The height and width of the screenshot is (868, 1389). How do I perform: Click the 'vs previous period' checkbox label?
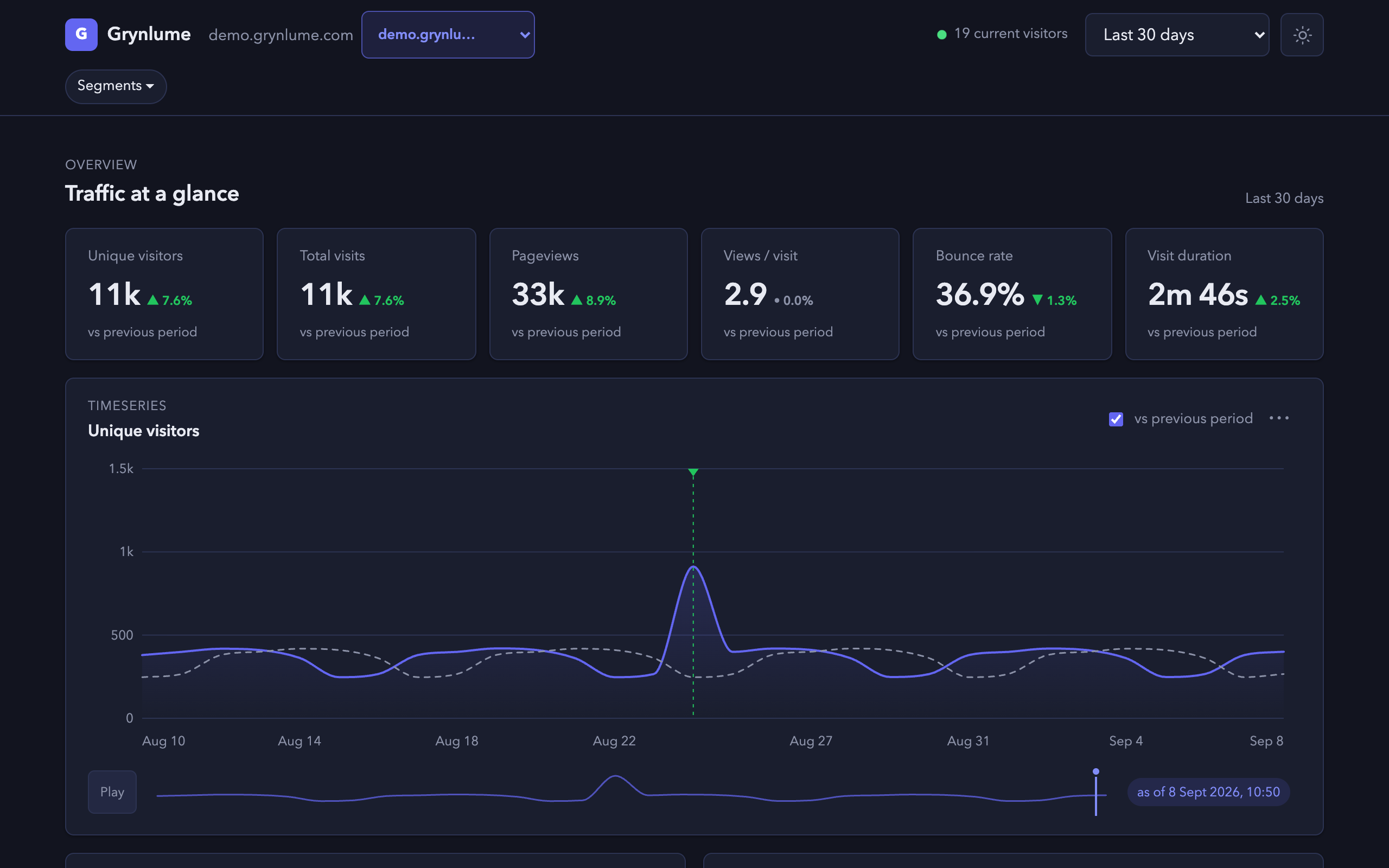tap(1193, 418)
